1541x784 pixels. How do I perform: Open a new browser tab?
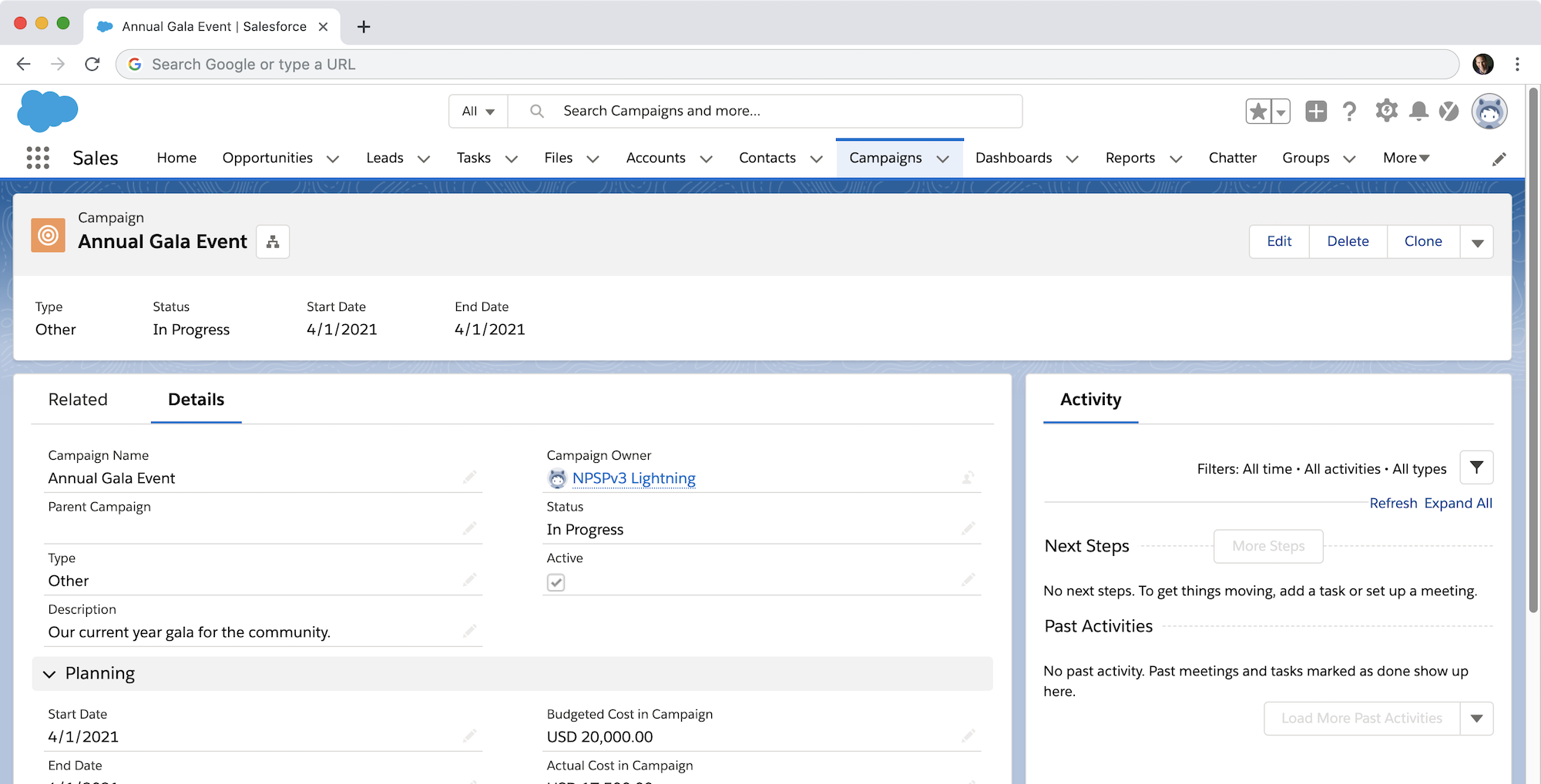[x=364, y=27]
